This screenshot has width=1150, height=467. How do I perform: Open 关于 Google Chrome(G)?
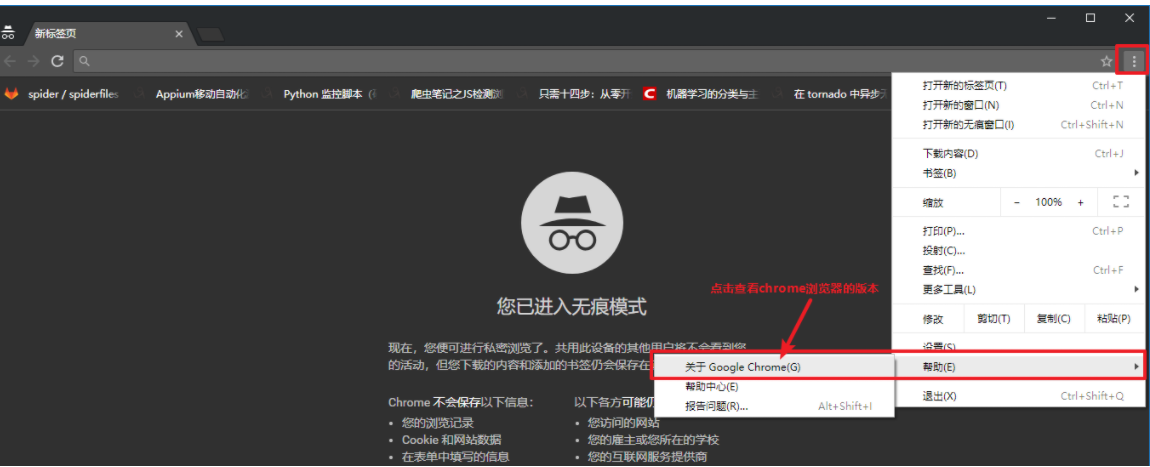(x=774, y=367)
